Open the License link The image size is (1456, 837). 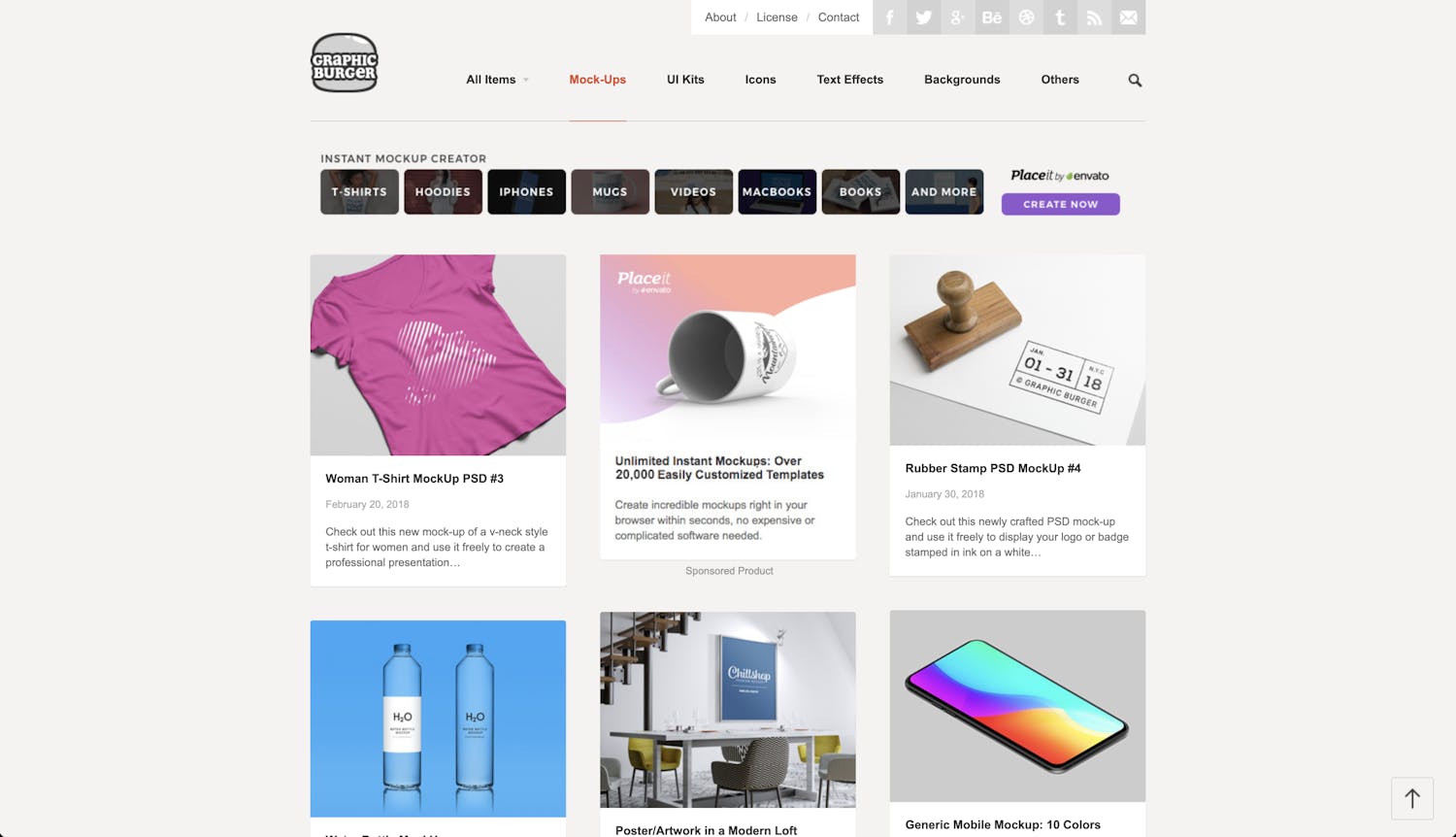click(x=777, y=17)
